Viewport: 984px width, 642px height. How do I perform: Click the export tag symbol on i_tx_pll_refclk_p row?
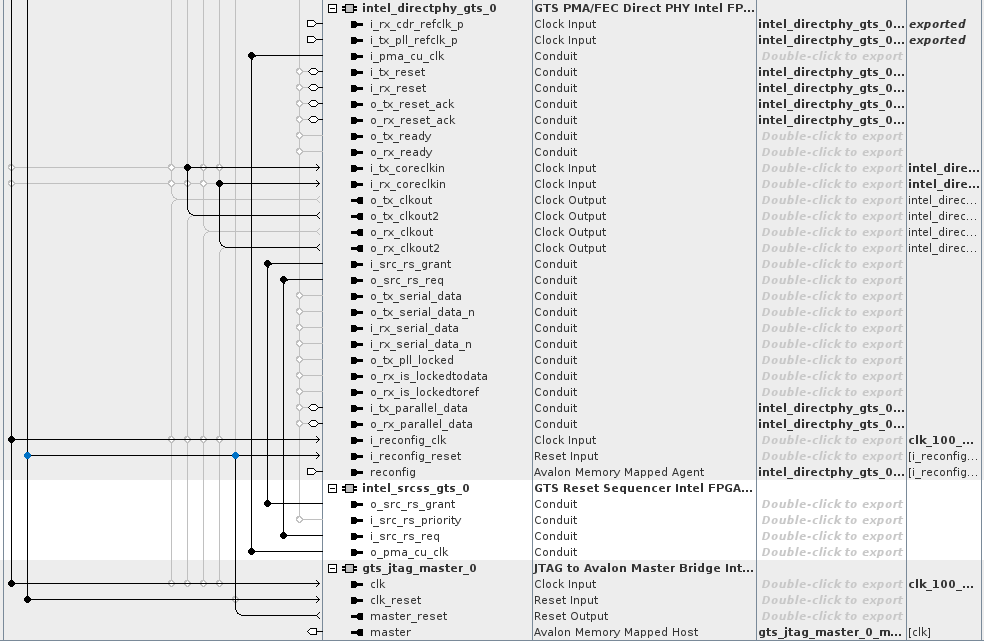(314, 40)
